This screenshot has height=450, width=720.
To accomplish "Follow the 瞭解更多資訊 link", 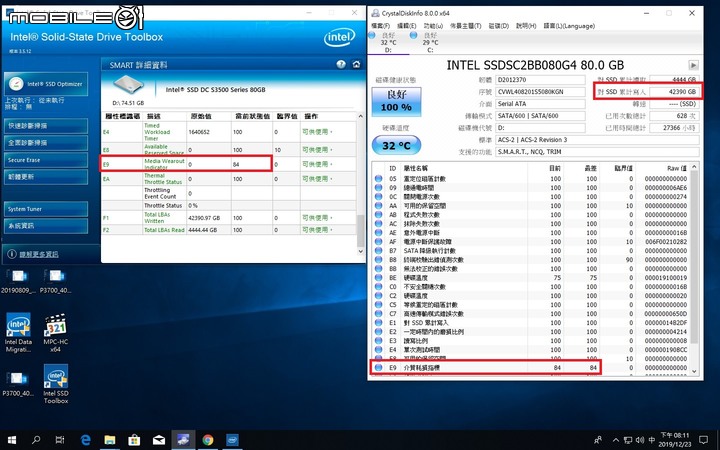I will tap(39, 254).
